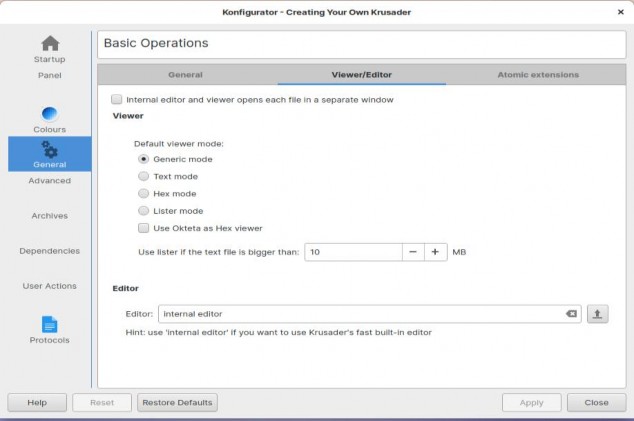Click the lister size value field showing 10

coord(353,252)
